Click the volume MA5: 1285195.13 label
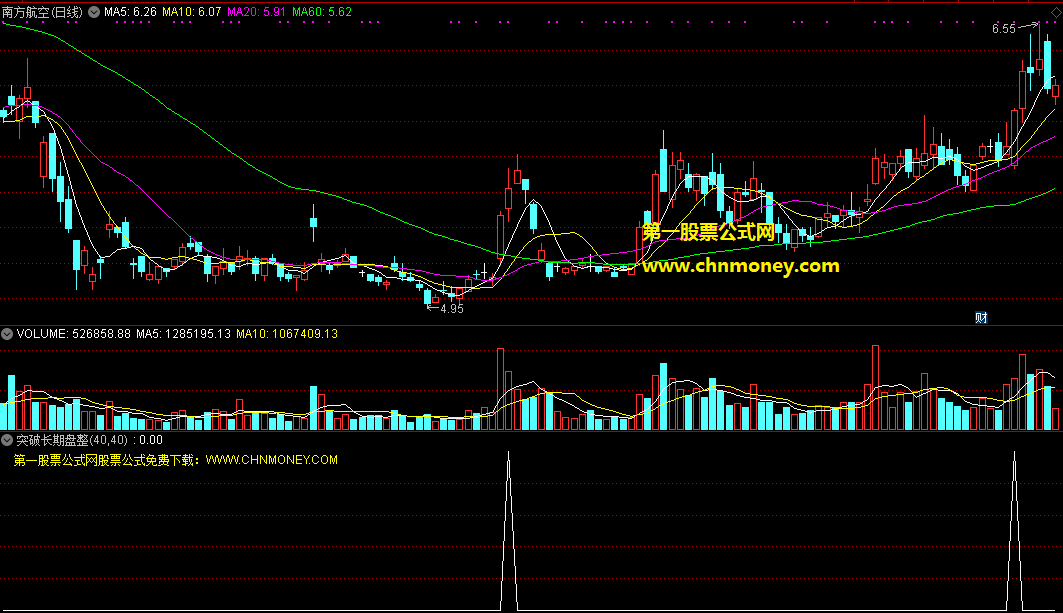Image resolution: width=1063 pixels, height=613 pixels. pos(183,334)
